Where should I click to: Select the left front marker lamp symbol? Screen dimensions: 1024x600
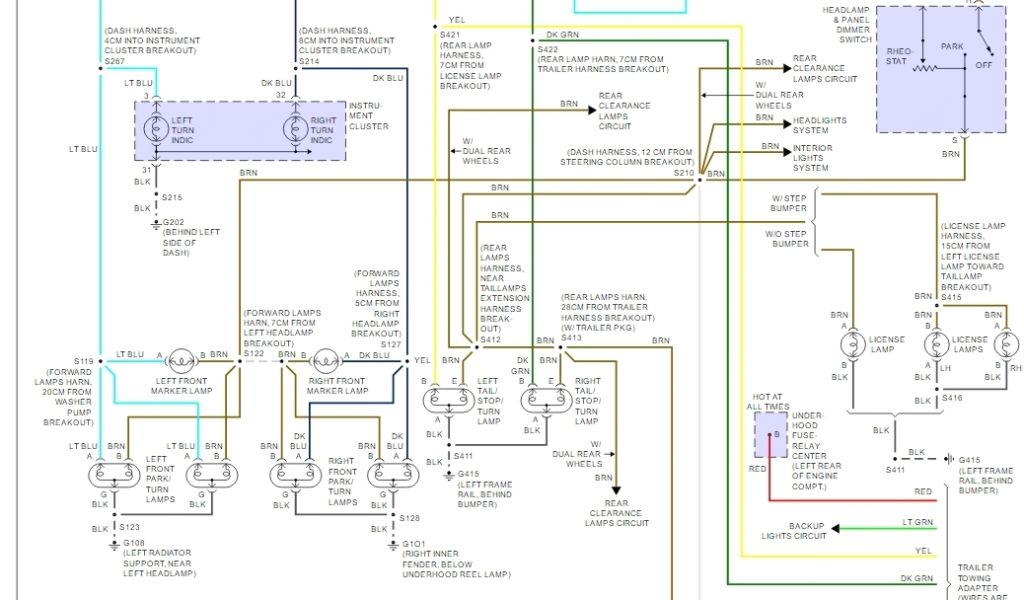[x=181, y=357]
